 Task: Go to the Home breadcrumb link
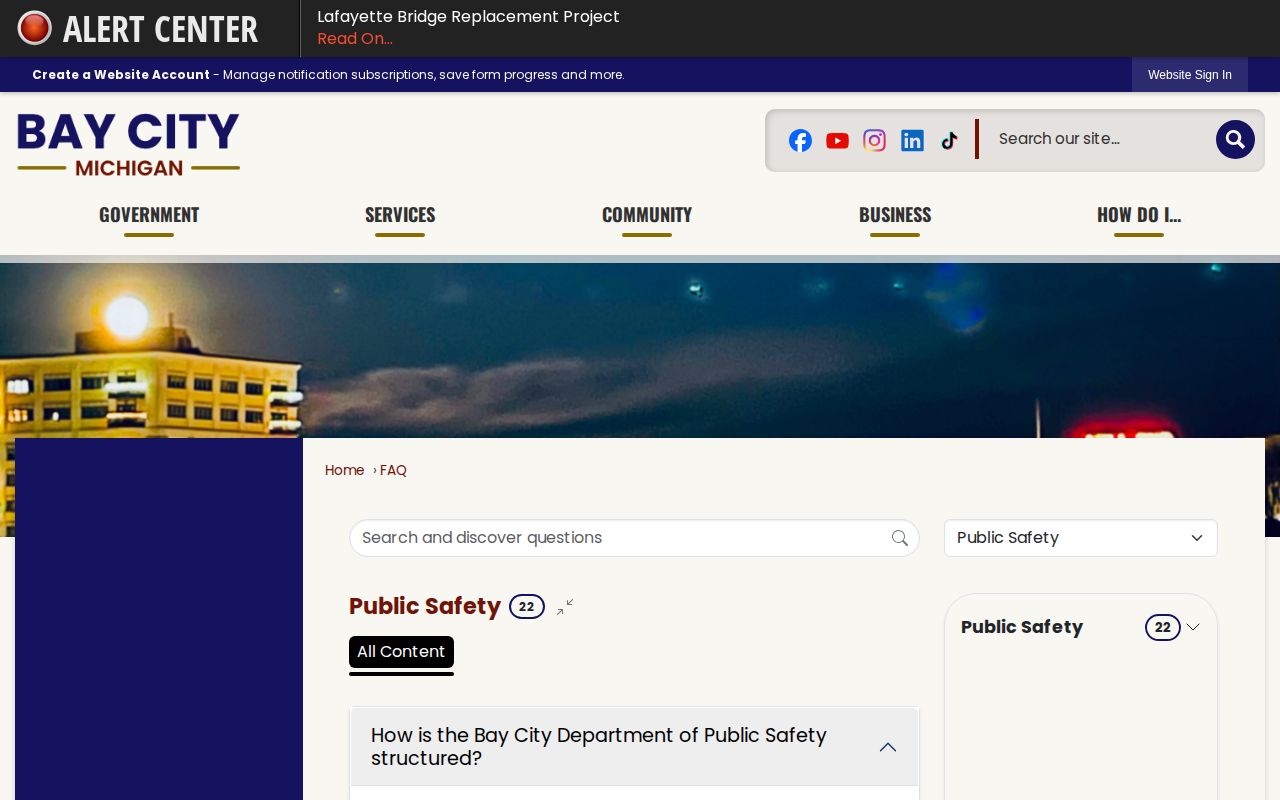tap(345, 470)
